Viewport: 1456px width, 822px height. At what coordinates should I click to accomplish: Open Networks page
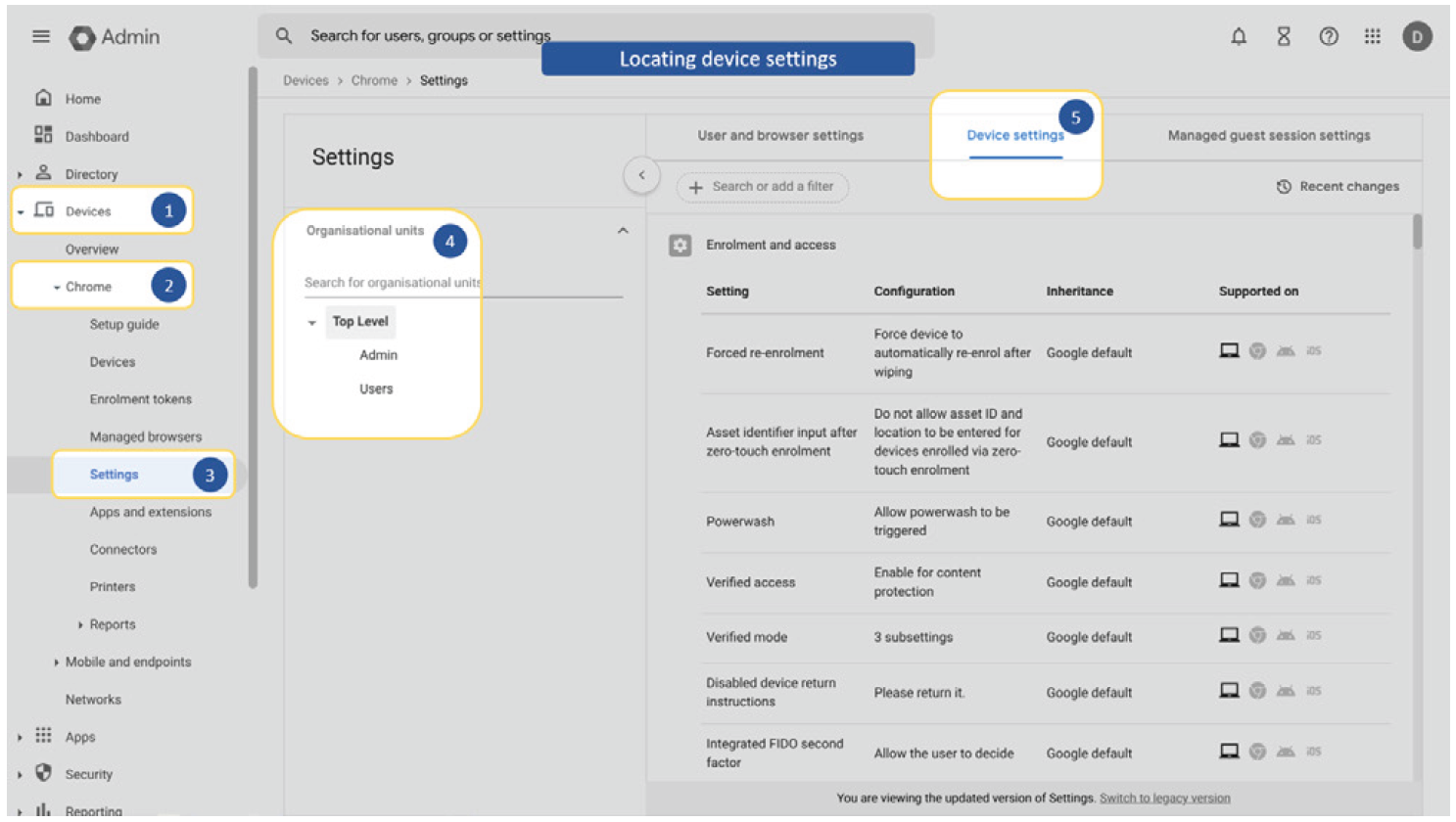point(93,699)
